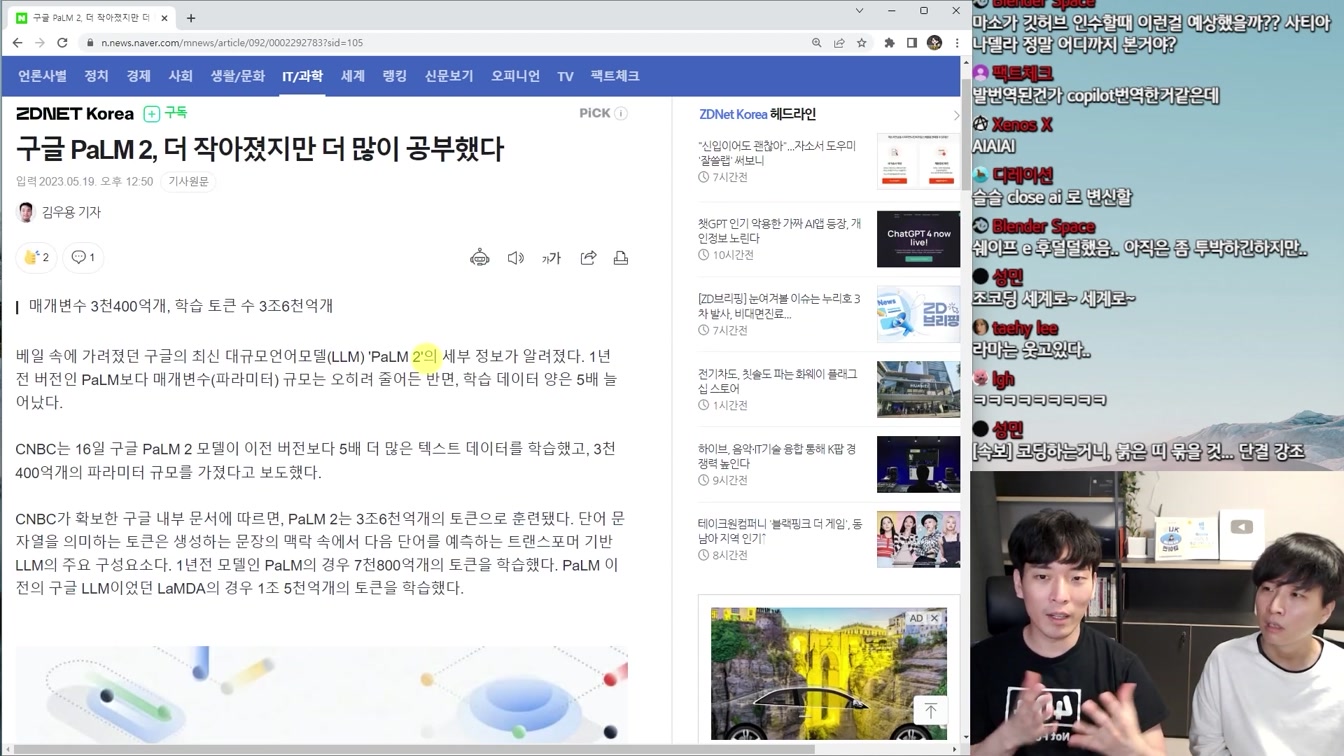
Task: Open the AI summary bot icon
Action: tap(480, 258)
